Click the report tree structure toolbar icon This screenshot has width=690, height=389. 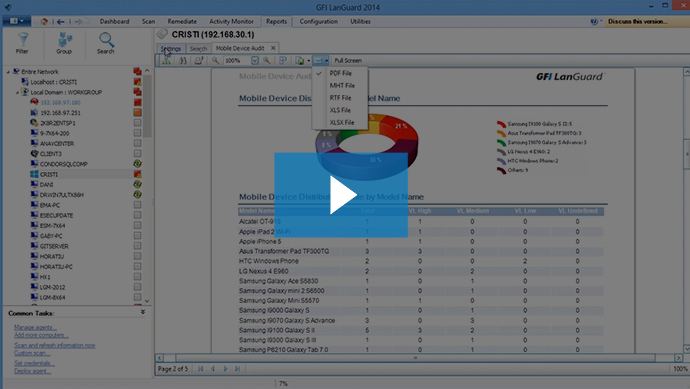pyautogui.click(x=166, y=61)
